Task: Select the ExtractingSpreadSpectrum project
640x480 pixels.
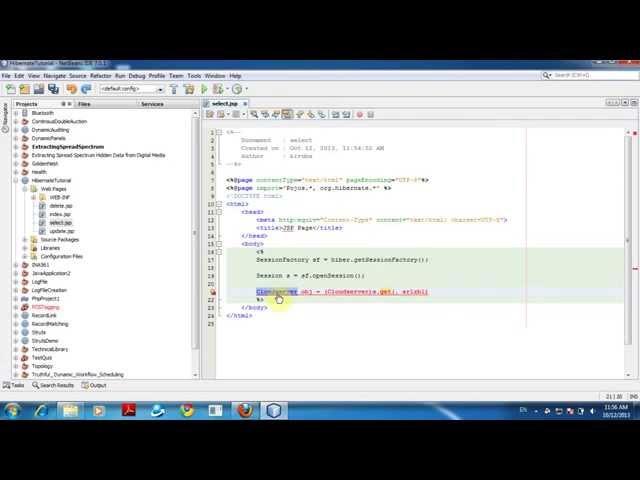Action: pos(68,147)
